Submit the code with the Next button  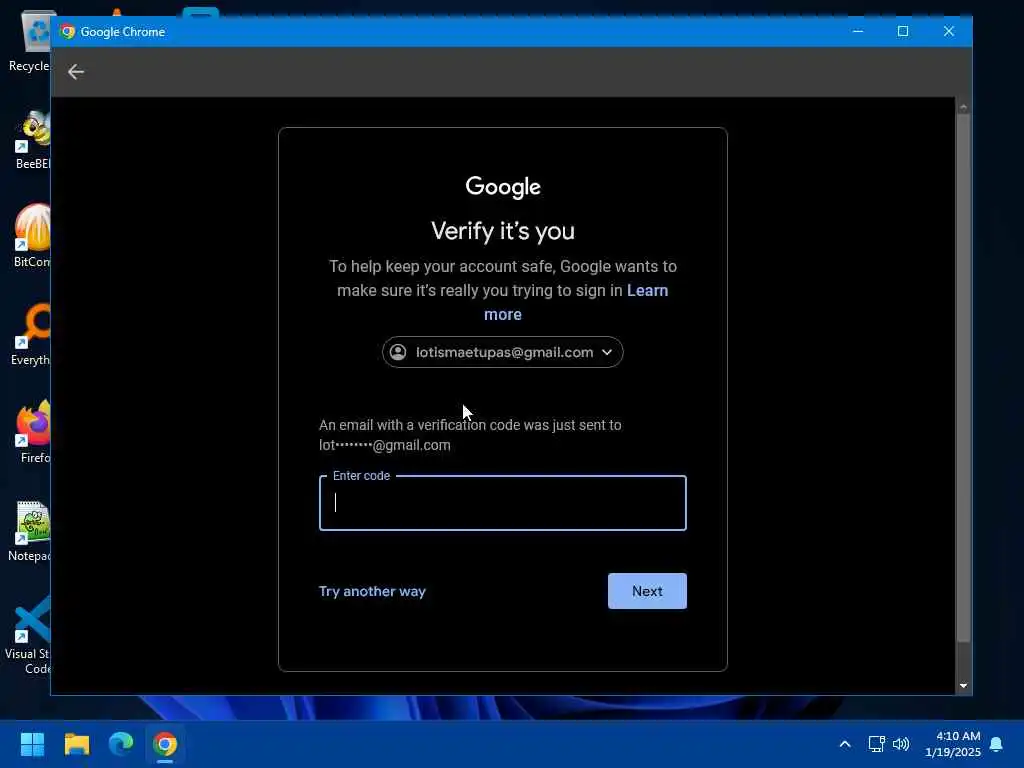(647, 591)
